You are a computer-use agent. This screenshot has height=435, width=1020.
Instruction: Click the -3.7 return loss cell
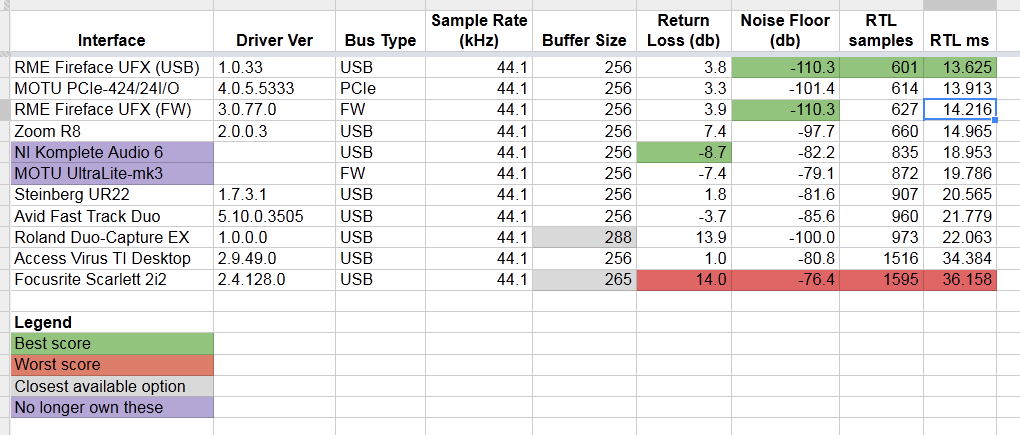684,217
